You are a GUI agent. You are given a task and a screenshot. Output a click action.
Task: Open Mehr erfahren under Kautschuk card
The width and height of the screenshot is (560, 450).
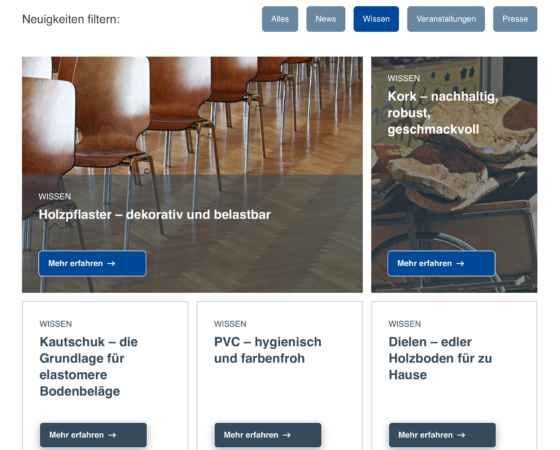tap(93, 435)
